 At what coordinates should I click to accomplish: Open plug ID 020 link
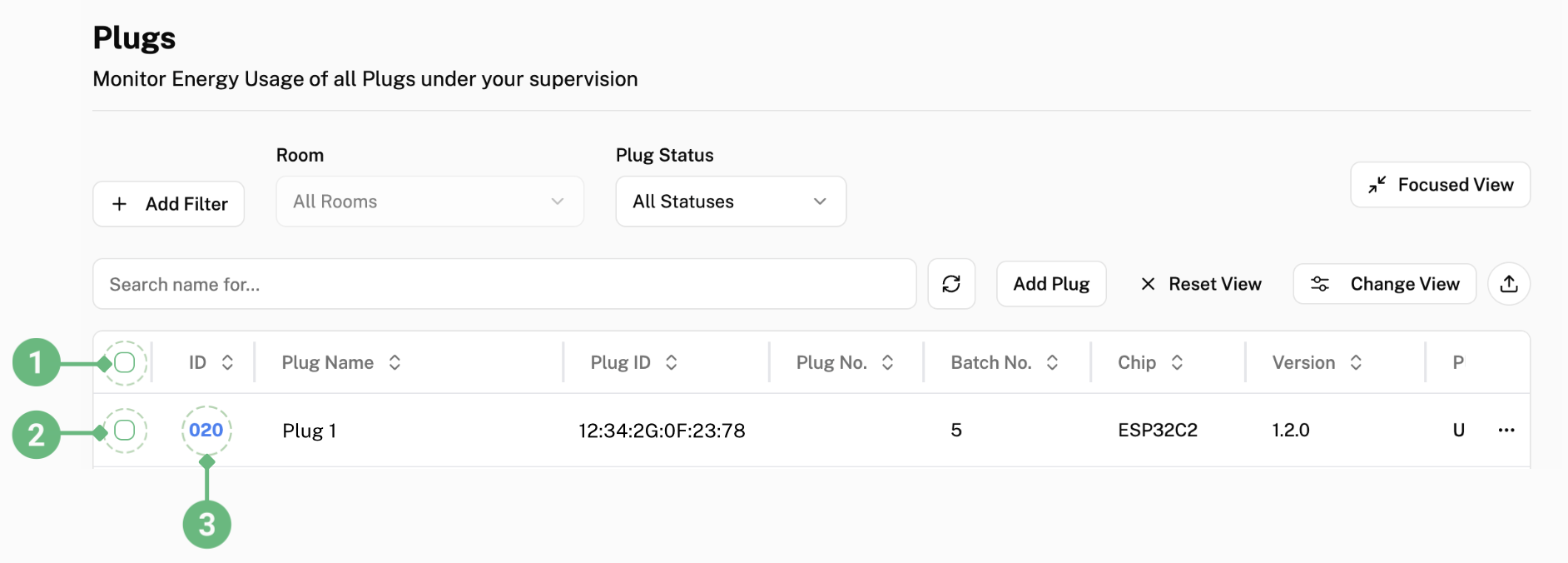point(206,430)
